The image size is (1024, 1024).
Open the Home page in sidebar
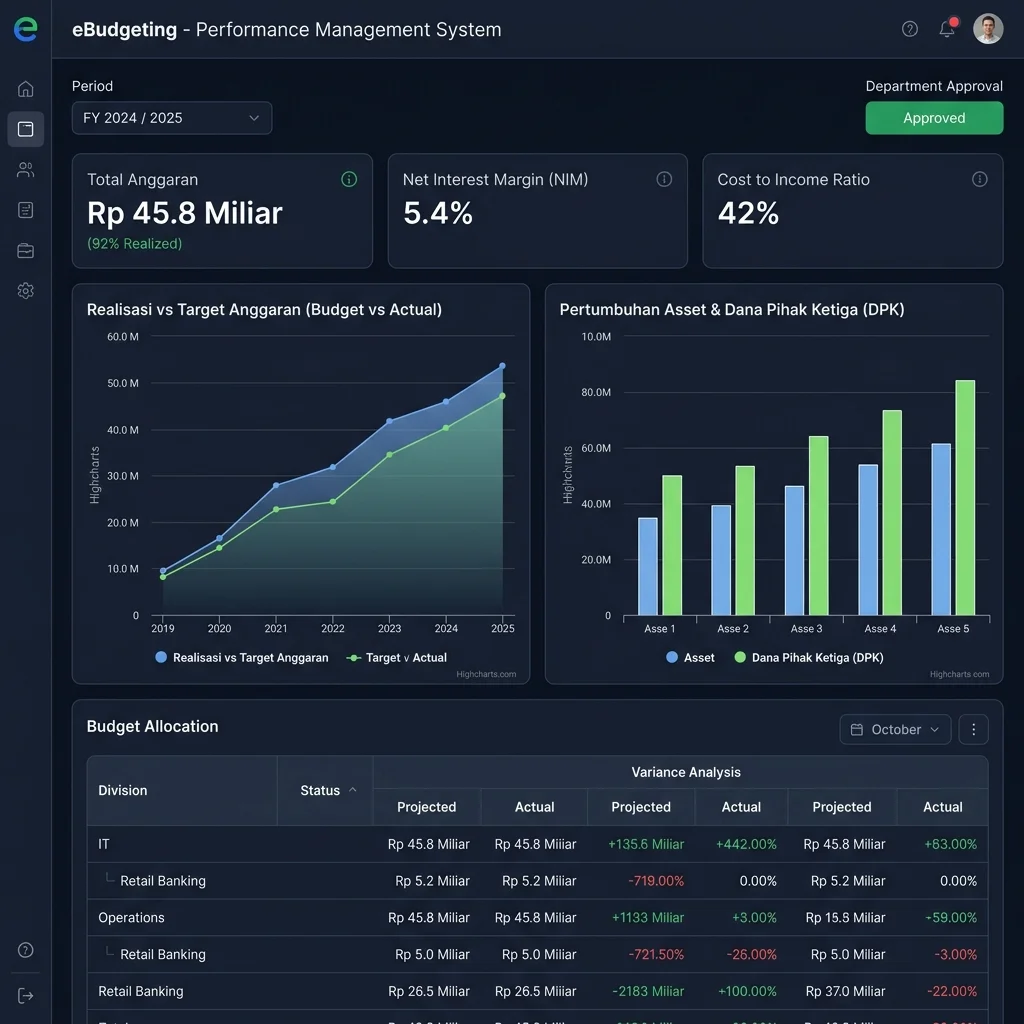(x=25, y=89)
